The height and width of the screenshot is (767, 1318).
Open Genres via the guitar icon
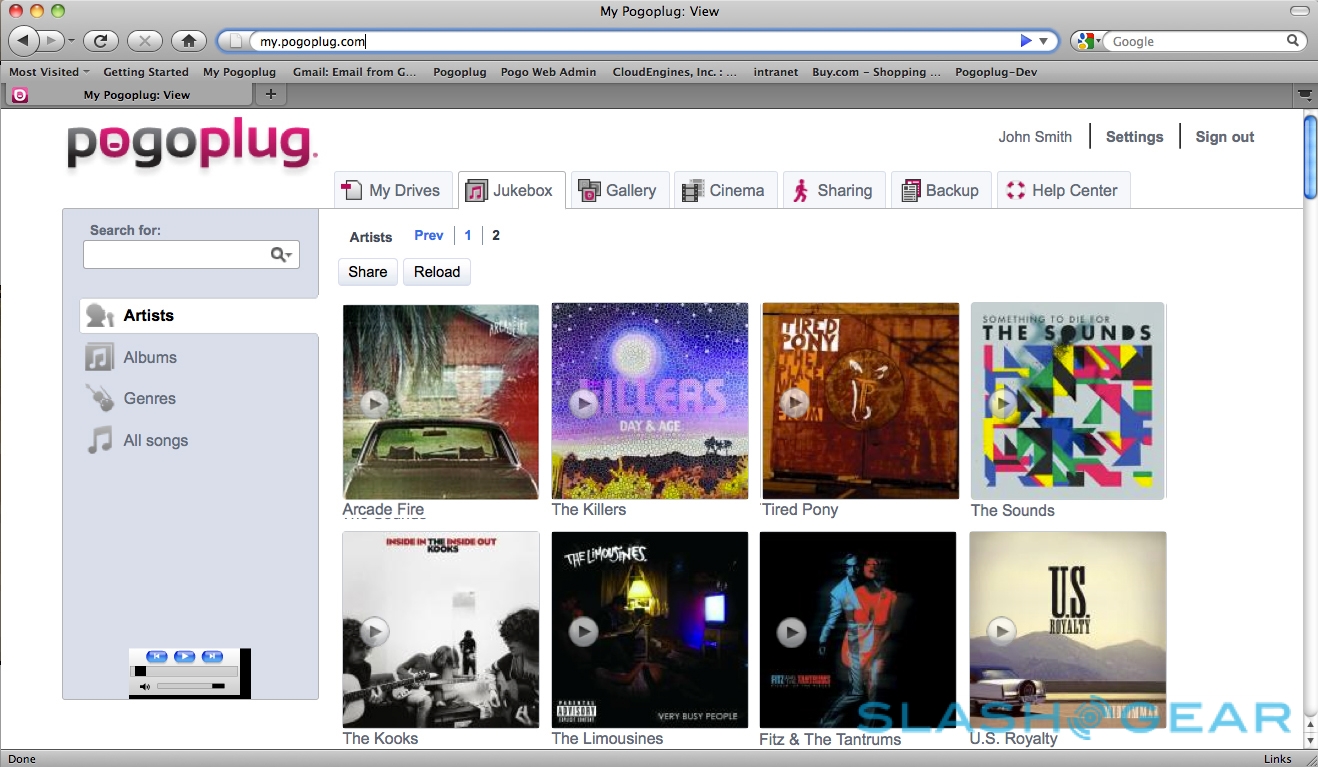[x=99, y=398]
